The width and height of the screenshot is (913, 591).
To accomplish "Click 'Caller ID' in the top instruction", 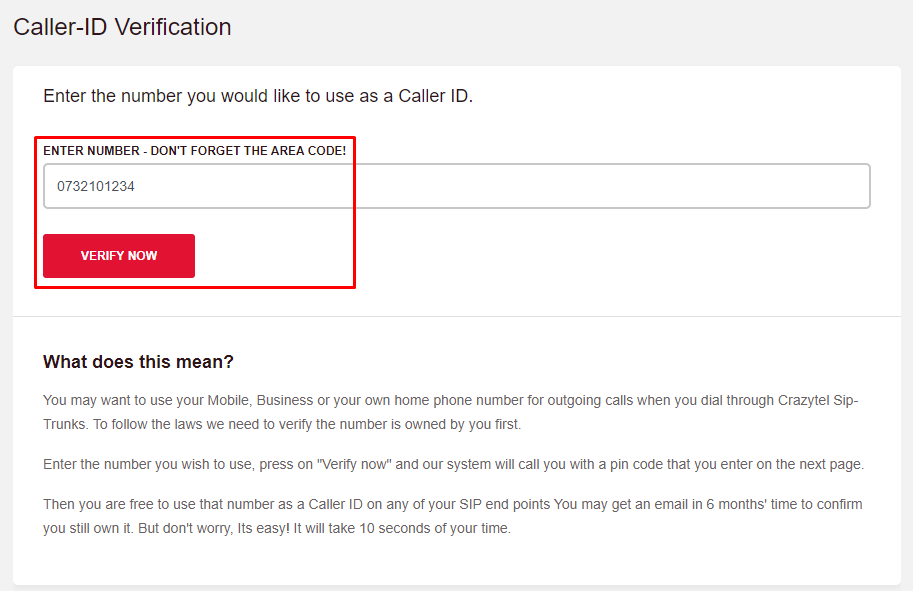I will coord(433,96).
